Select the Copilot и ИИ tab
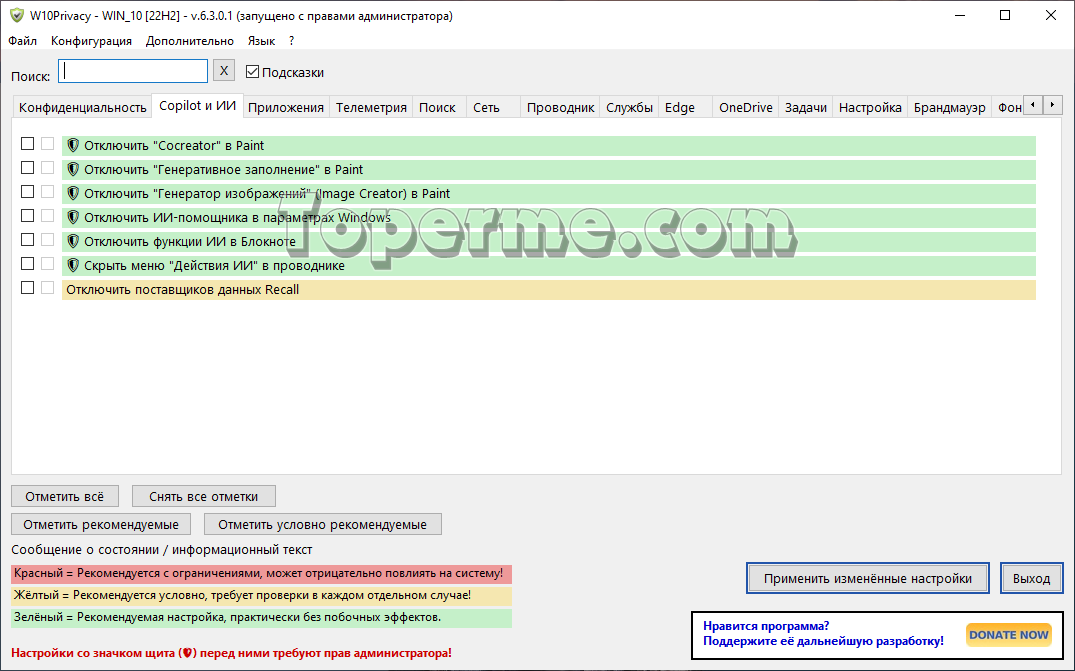Screen dimensions: 1075x671 197,106
